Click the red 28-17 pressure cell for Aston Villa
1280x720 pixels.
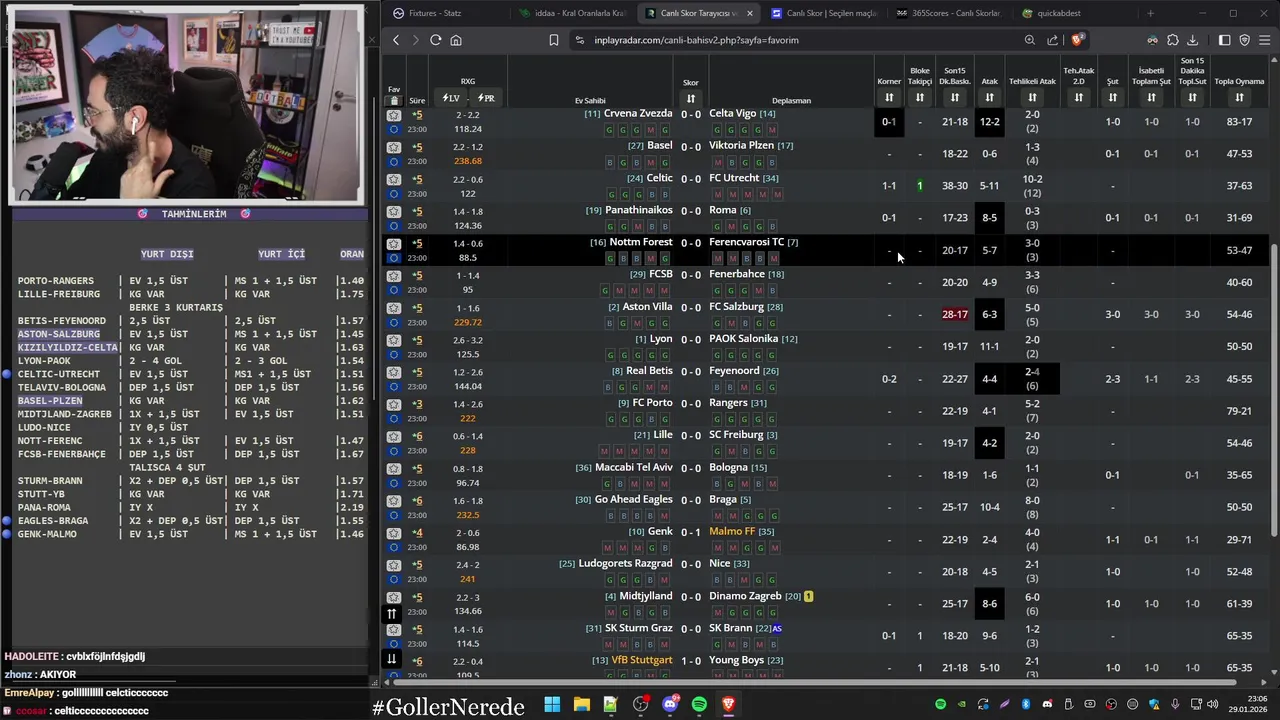coord(955,314)
